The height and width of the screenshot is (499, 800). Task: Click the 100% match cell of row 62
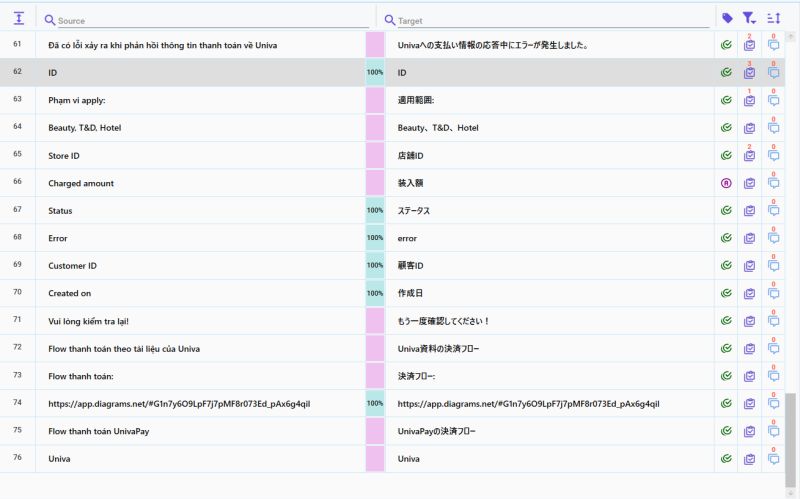[x=374, y=72]
